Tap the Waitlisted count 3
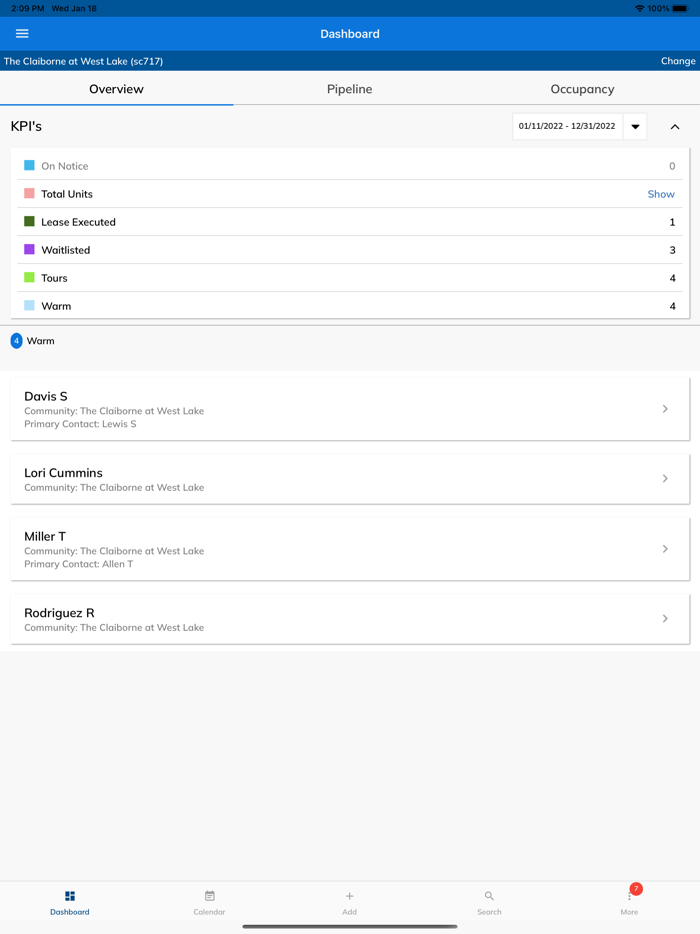 point(673,250)
